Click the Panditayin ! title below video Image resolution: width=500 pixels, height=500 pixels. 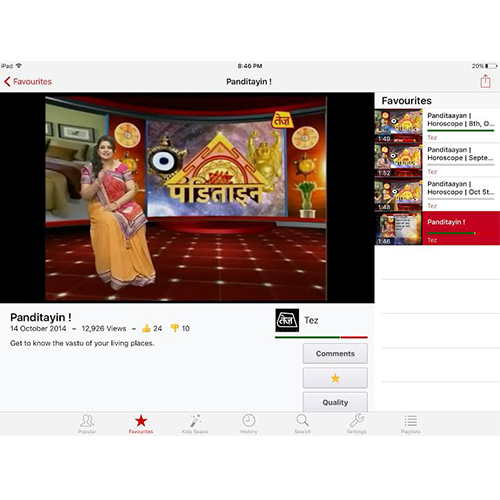(41, 317)
